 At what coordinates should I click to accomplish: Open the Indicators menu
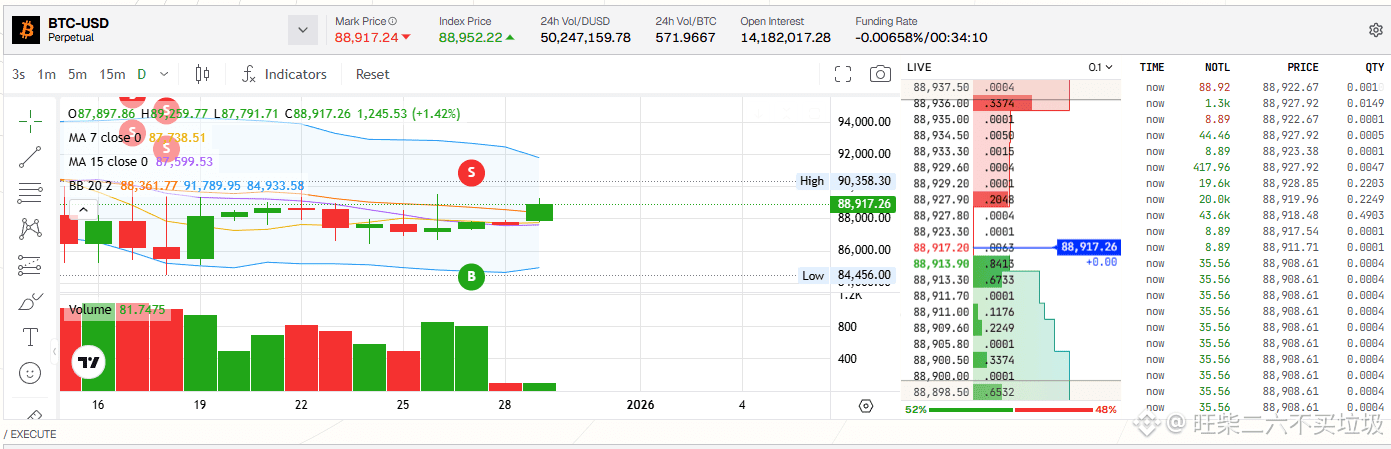pyautogui.click(x=284, y=74)
